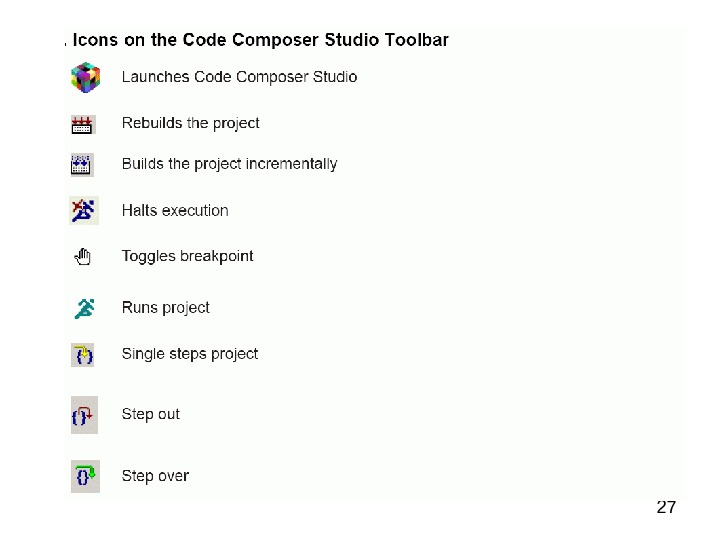Screen dimensions: 720x540
Task: Click the "Runs project" label
Action: click(165, 308)
